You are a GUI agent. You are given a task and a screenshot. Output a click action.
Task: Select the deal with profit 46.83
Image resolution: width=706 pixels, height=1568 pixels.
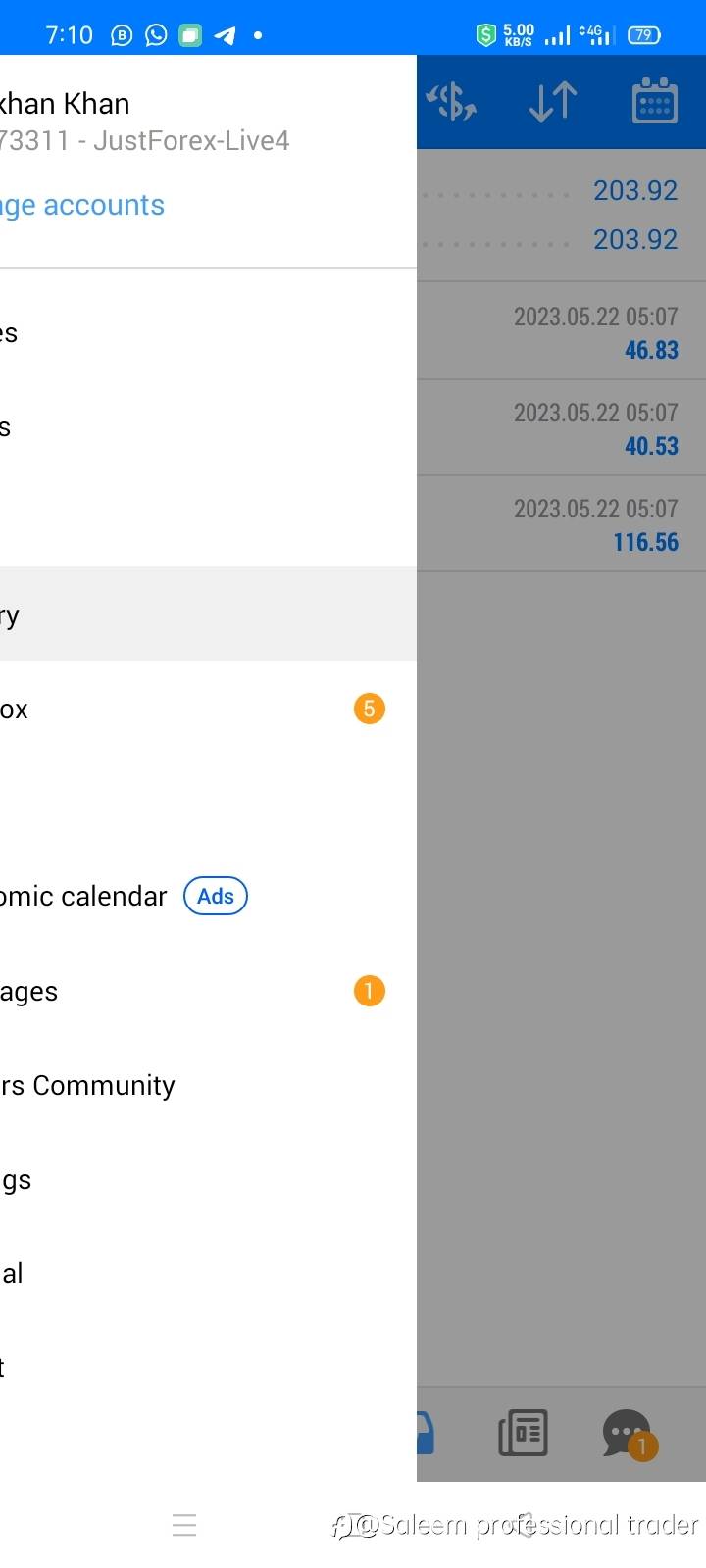(x=561, y=332)
